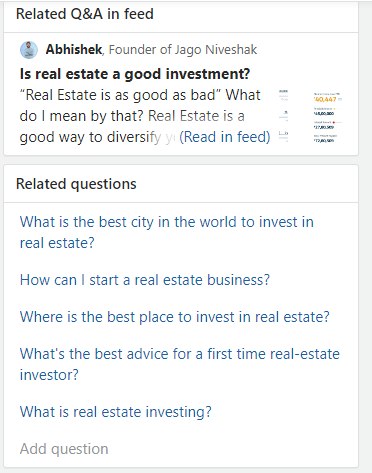This screenshot has height=473, width=372.
Task: Click 'real estate?' on the first question's second line
Action: click(57, 243)
